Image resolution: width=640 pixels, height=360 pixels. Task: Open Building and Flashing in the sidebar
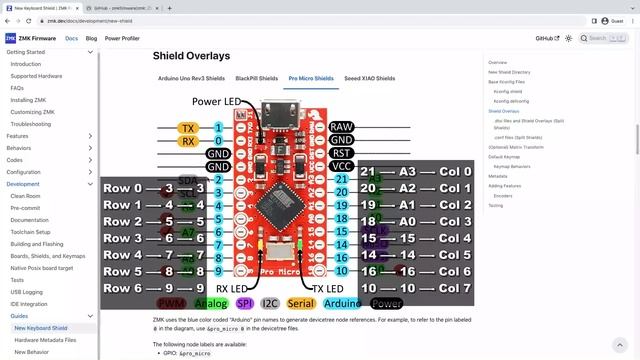[x=37, y=244]
